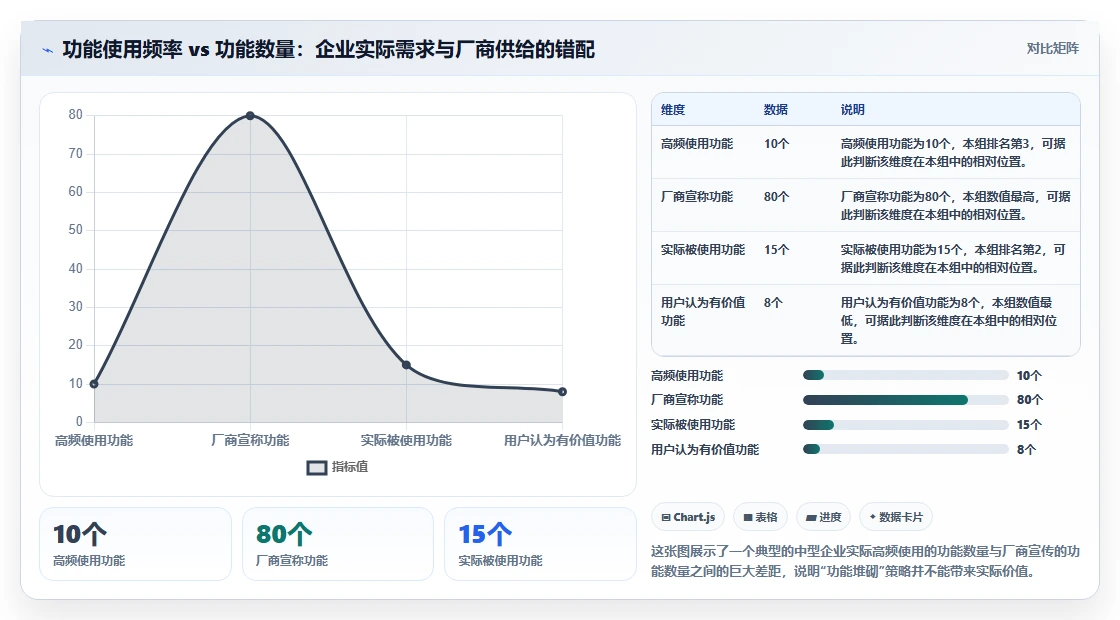1120x620 pixels.
Task: Click the 高频使用功能 table row name
Action: click(x=697, y=144)
